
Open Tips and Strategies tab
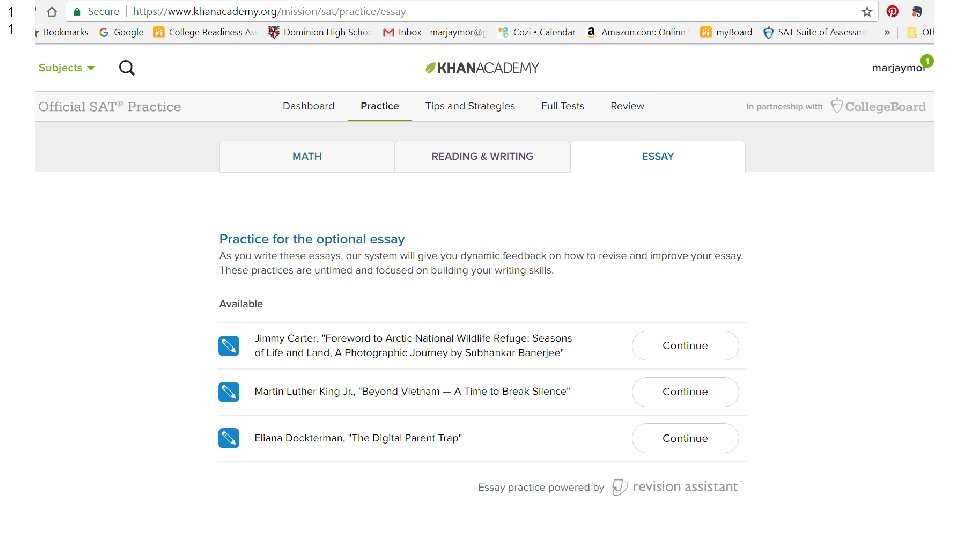point(470,106)
